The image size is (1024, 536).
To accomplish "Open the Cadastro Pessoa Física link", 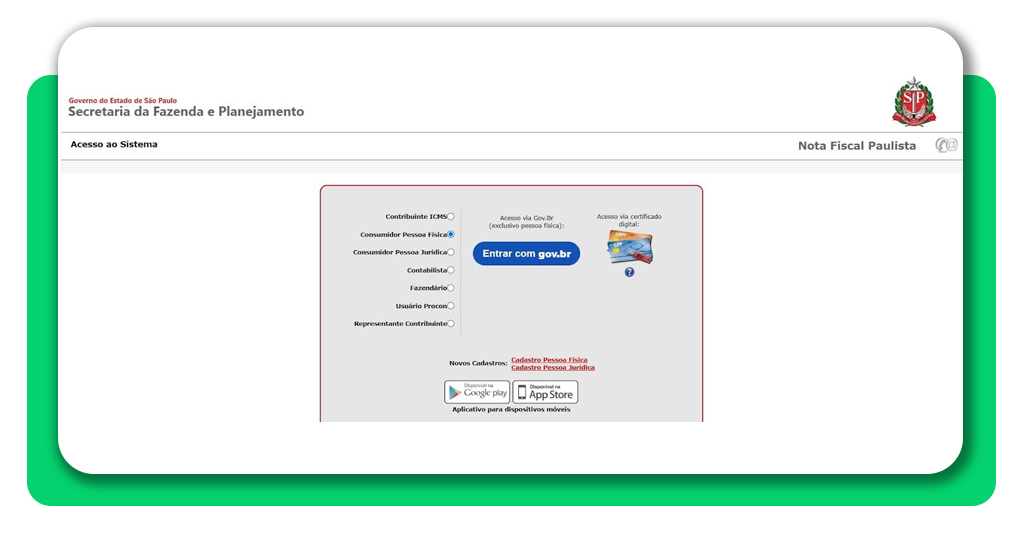I will [x=549, y=359].
